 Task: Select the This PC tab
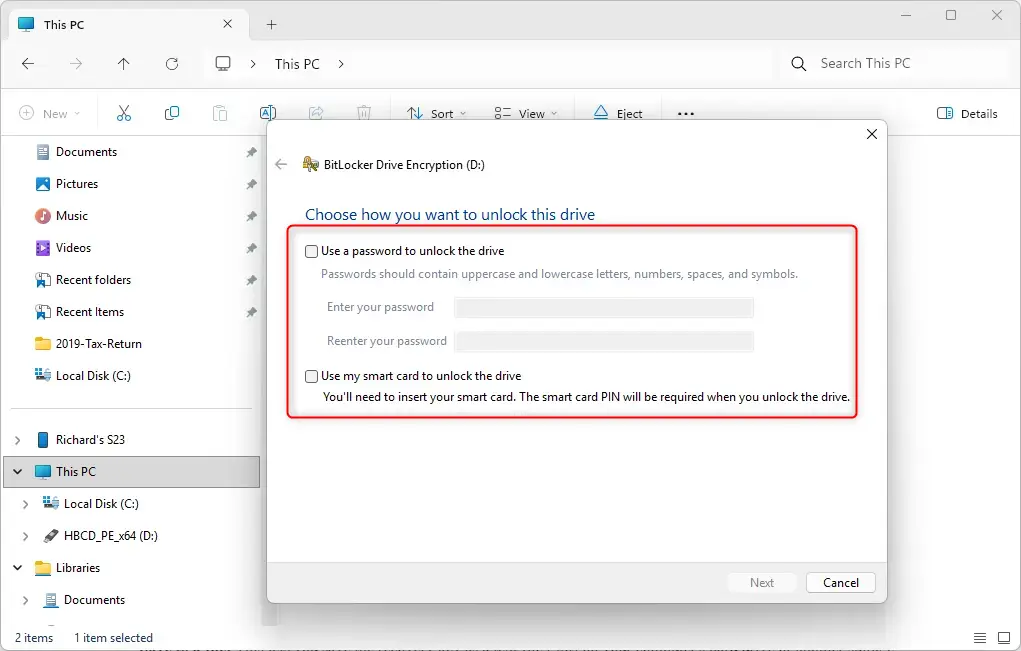point(129,25)
